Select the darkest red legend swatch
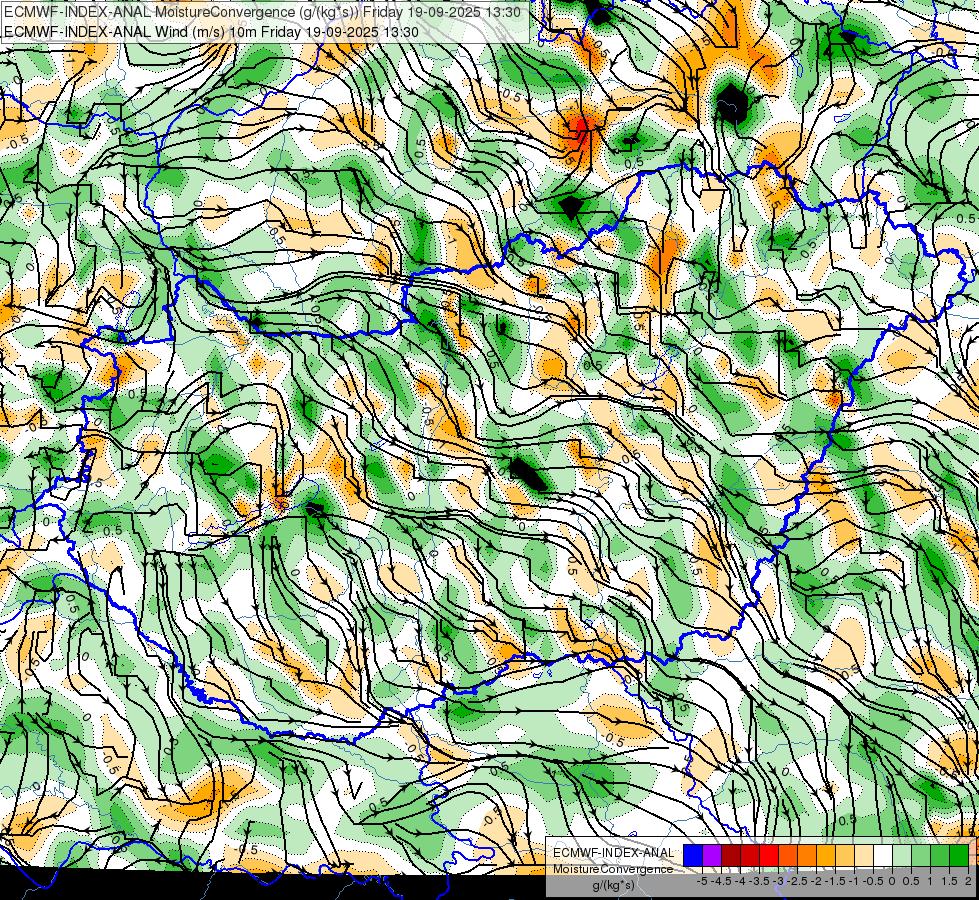Image resolution: width=979 pixels, height=900 pixels. point(731,855)
